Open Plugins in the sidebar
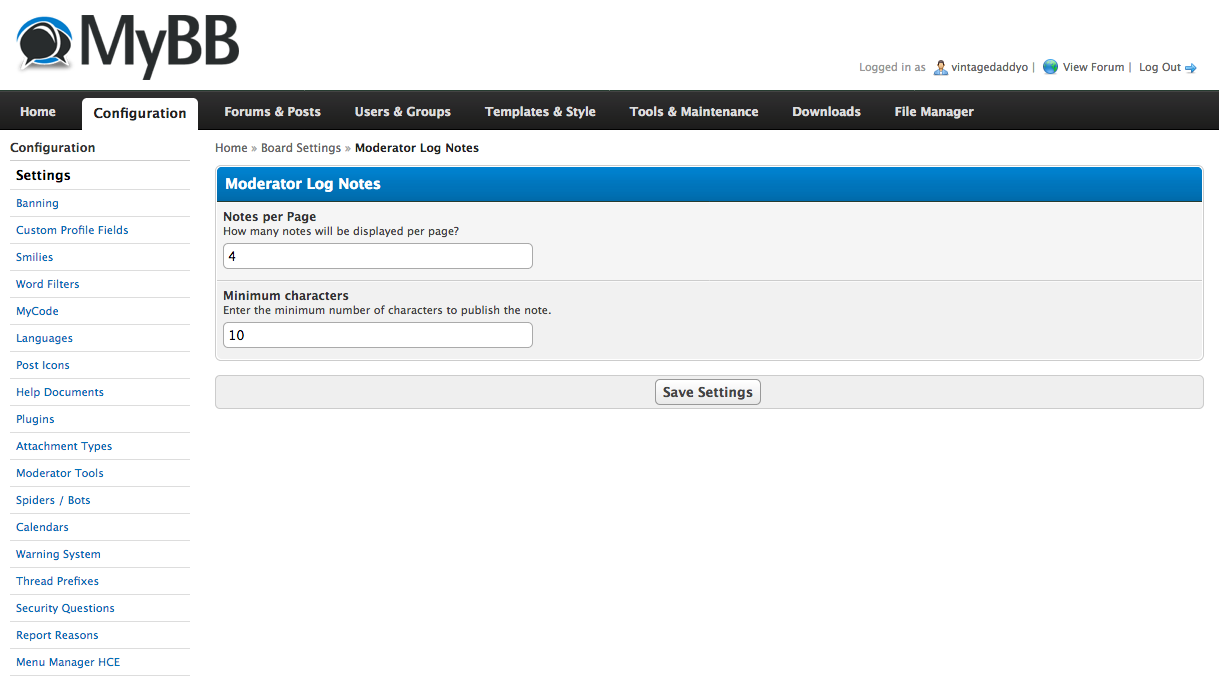The height and width of the screenshot is (689, 1219). click(35, 419)
